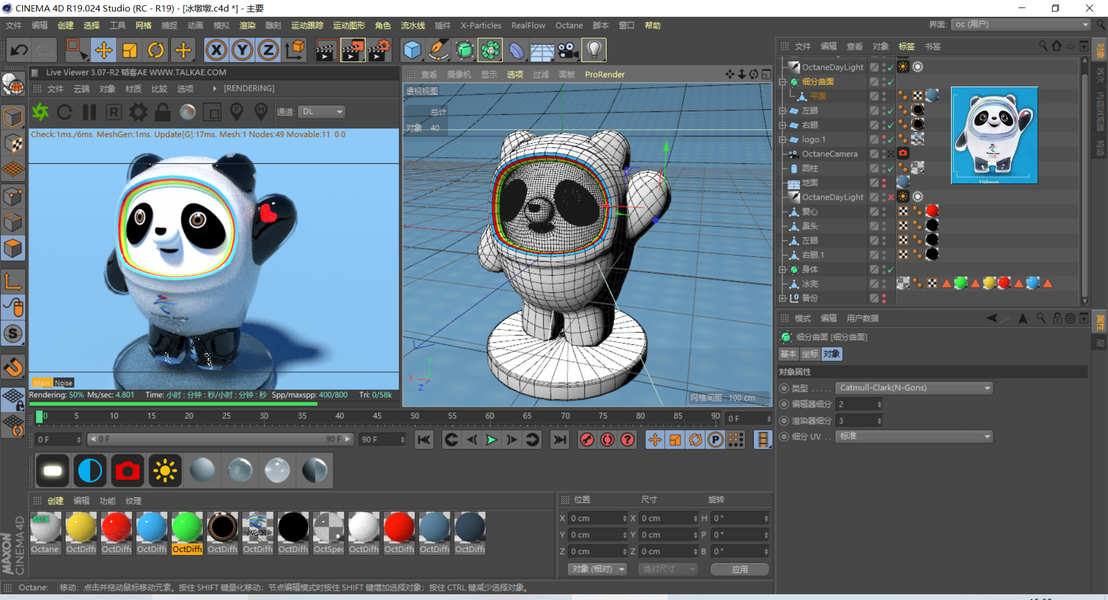
Task: Click the Subdivision Surface generator icon
Action: pos(464,50)
